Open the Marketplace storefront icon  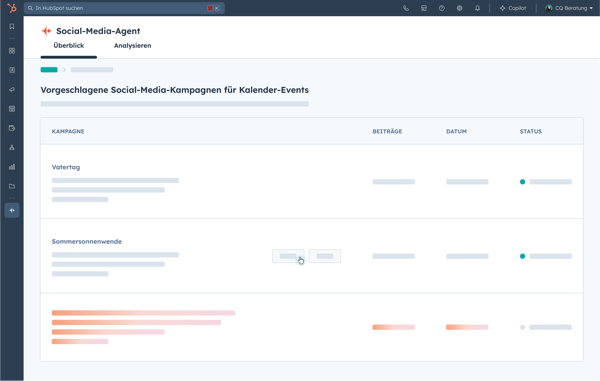(x=424, y=8)
